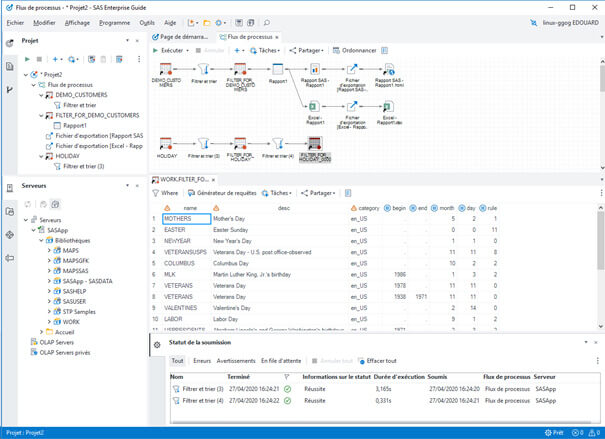Expand the WORK library

pos(49,322)
